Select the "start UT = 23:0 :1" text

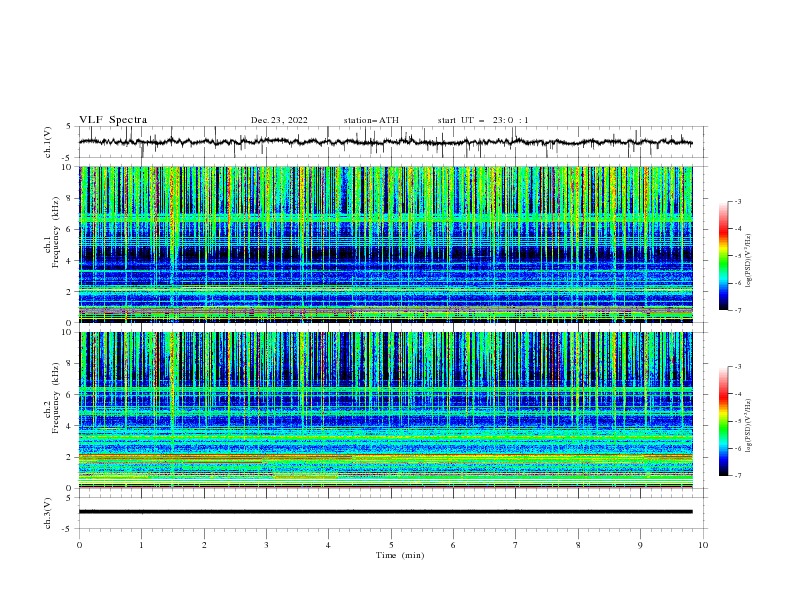click(x=483, y=120)
